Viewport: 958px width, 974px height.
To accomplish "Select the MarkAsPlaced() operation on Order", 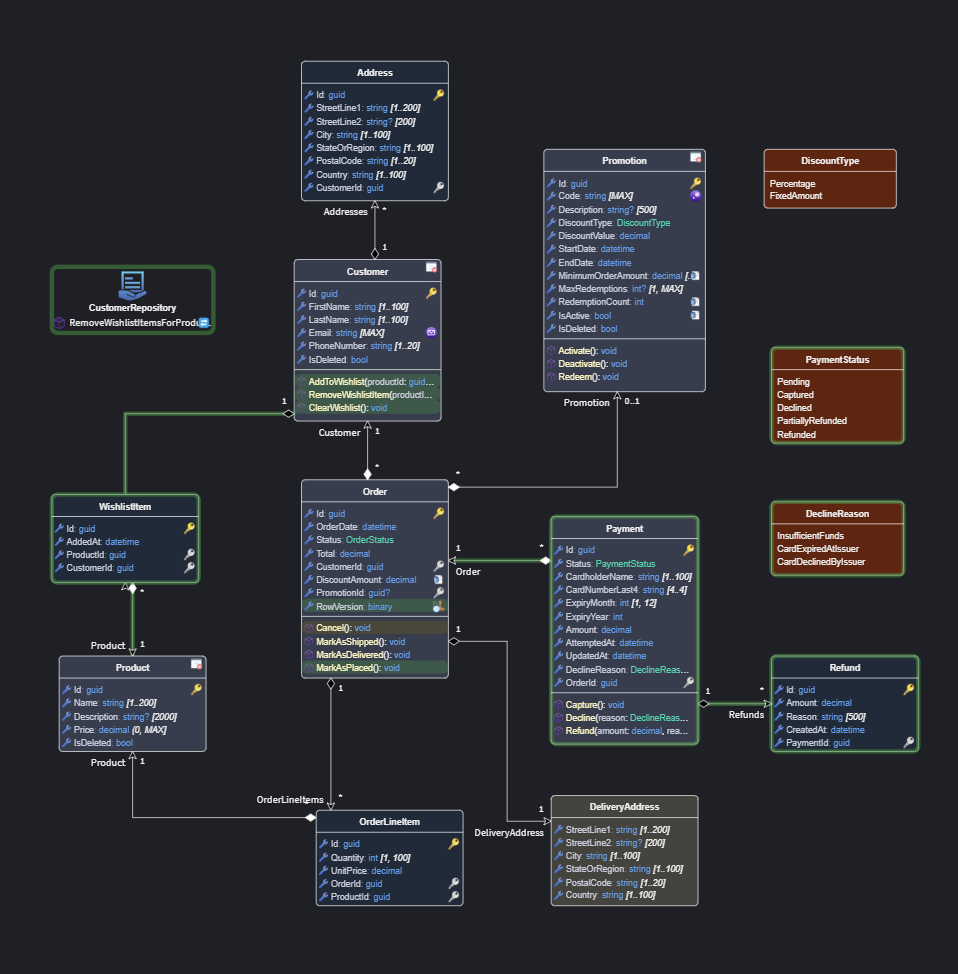I will pos(375,668).
